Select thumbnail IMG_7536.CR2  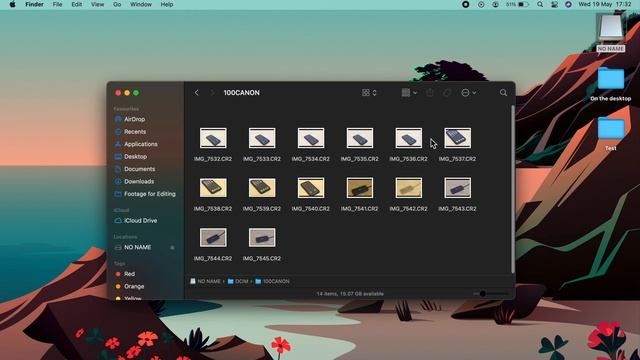[409, 138]
